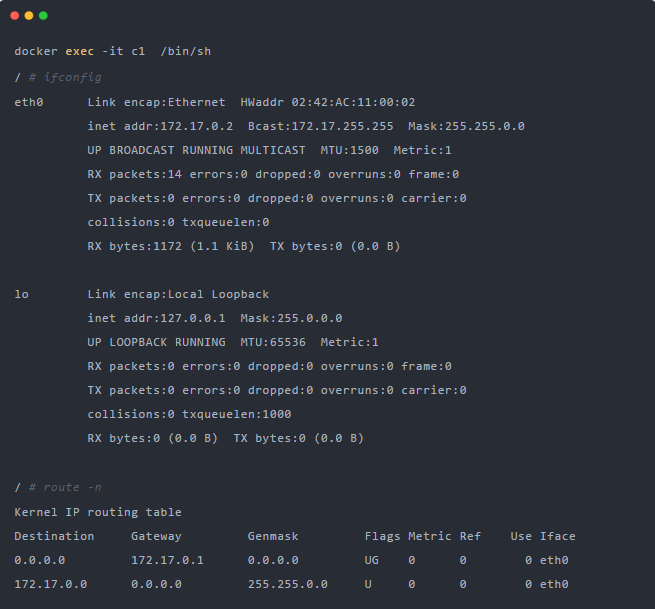This screenshot has height=609, width=655.
Task: Click the Genmask 255.255.0.0 entry
Action: click(288, 584)
